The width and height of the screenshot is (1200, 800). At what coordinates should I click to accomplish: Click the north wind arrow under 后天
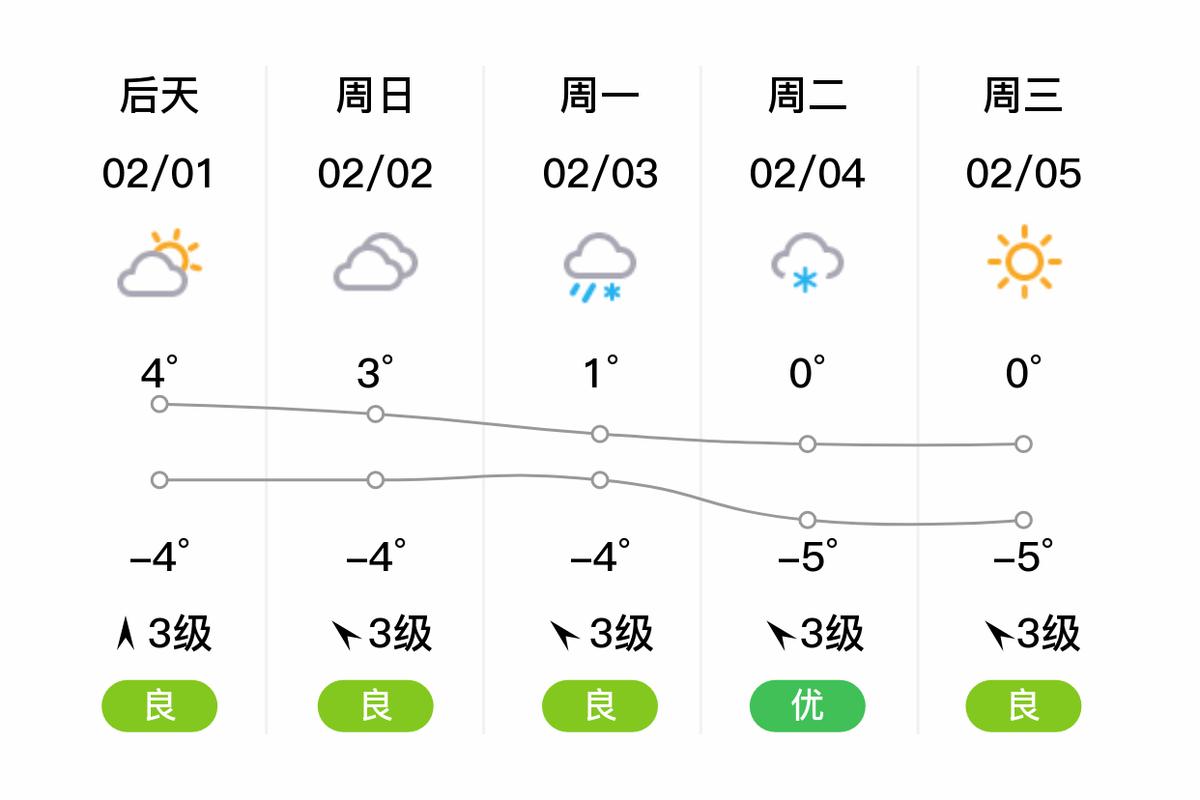click(x=126, y=634)
